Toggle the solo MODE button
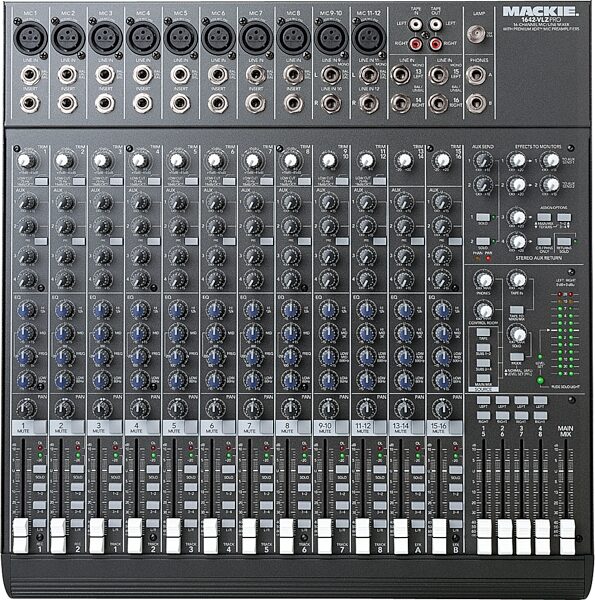This screenshot has width=595, height=600. [517, 357]
